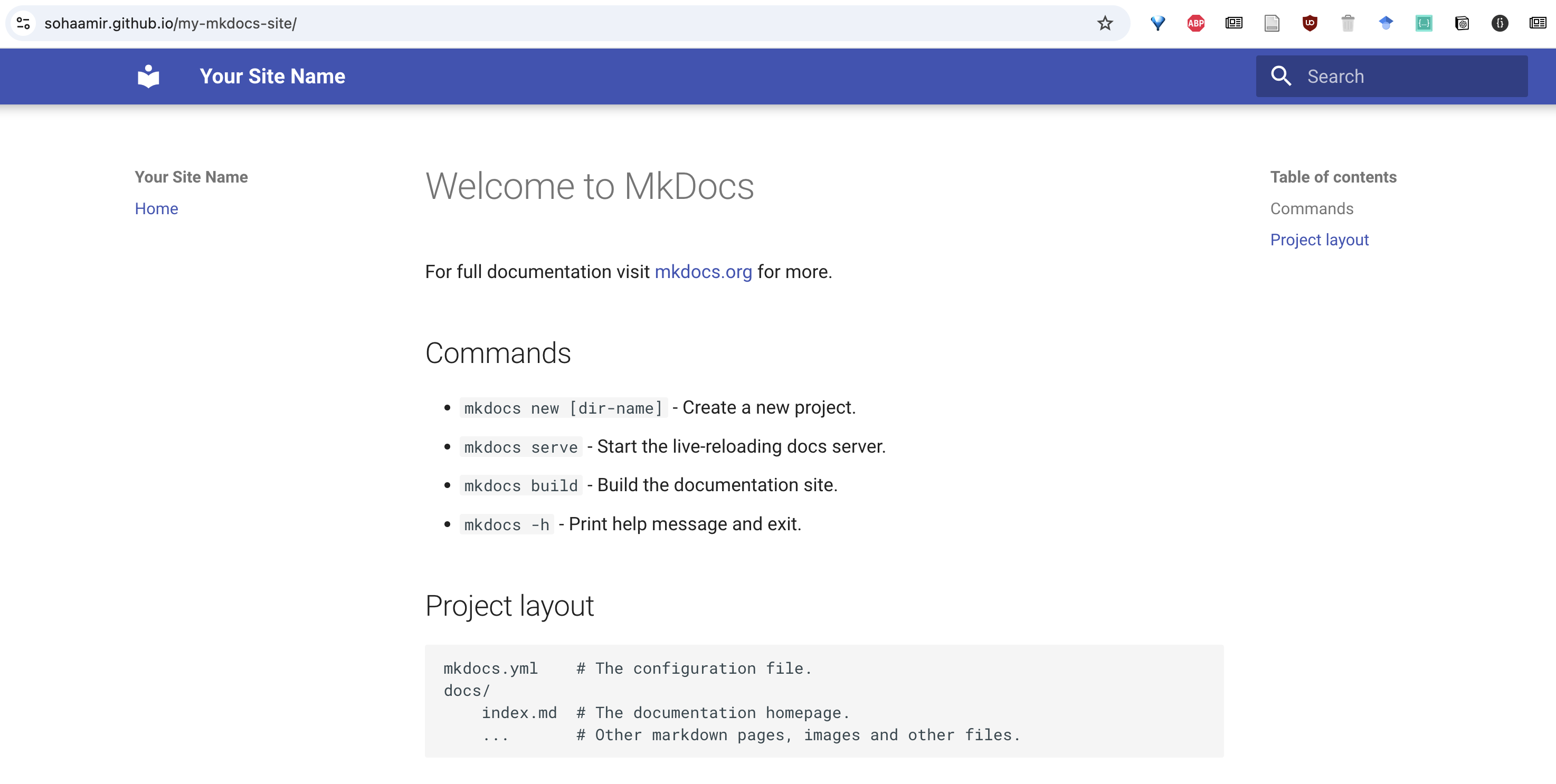Viewport: 1556px width, 784px height.
Task: Click the Adblock Plus ABP extension icon
Action: (1196, 24)
